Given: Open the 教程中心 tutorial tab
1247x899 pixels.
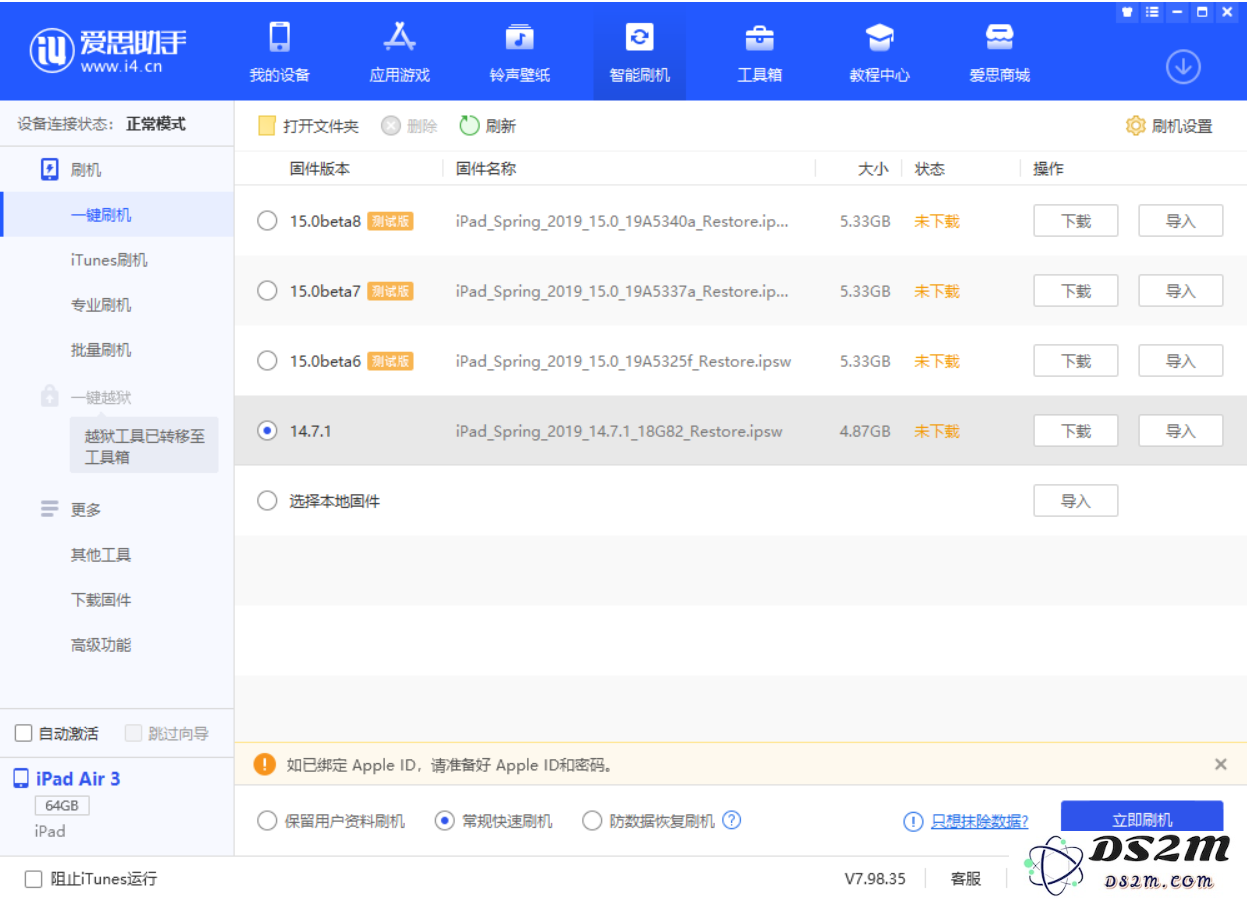Looking at the screenshot, I should pos(879,53).
